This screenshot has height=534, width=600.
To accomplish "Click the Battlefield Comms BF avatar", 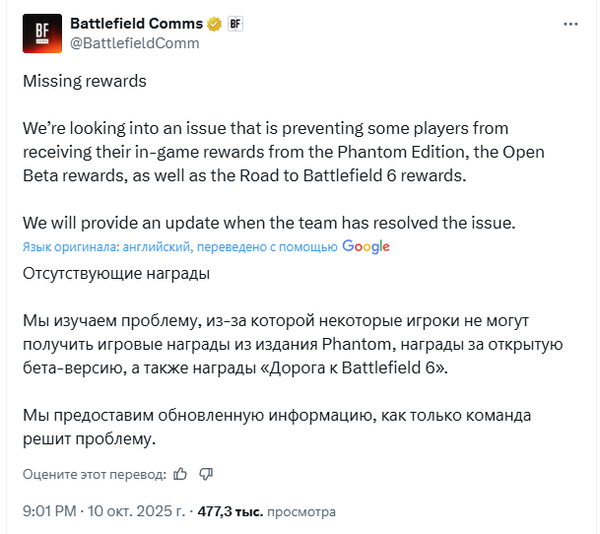I will [x=42, y=32].
